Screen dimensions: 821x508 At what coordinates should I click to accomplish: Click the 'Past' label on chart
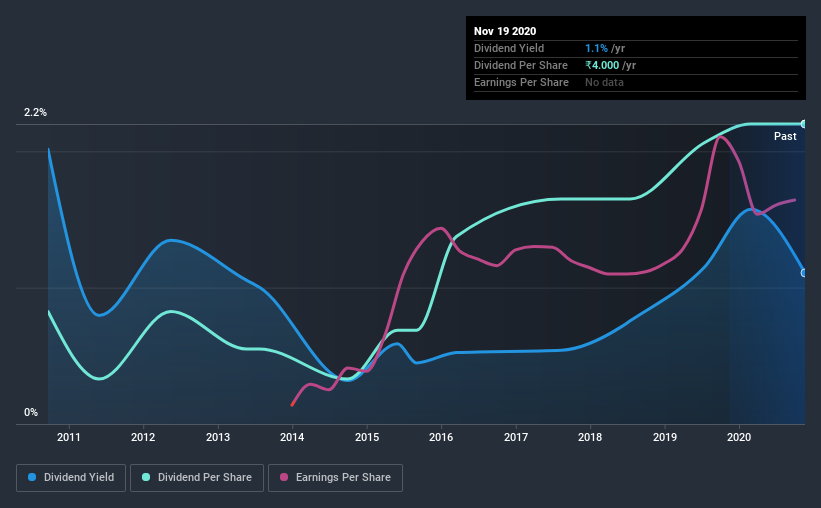pyautogui.click(x=785, y=136)
